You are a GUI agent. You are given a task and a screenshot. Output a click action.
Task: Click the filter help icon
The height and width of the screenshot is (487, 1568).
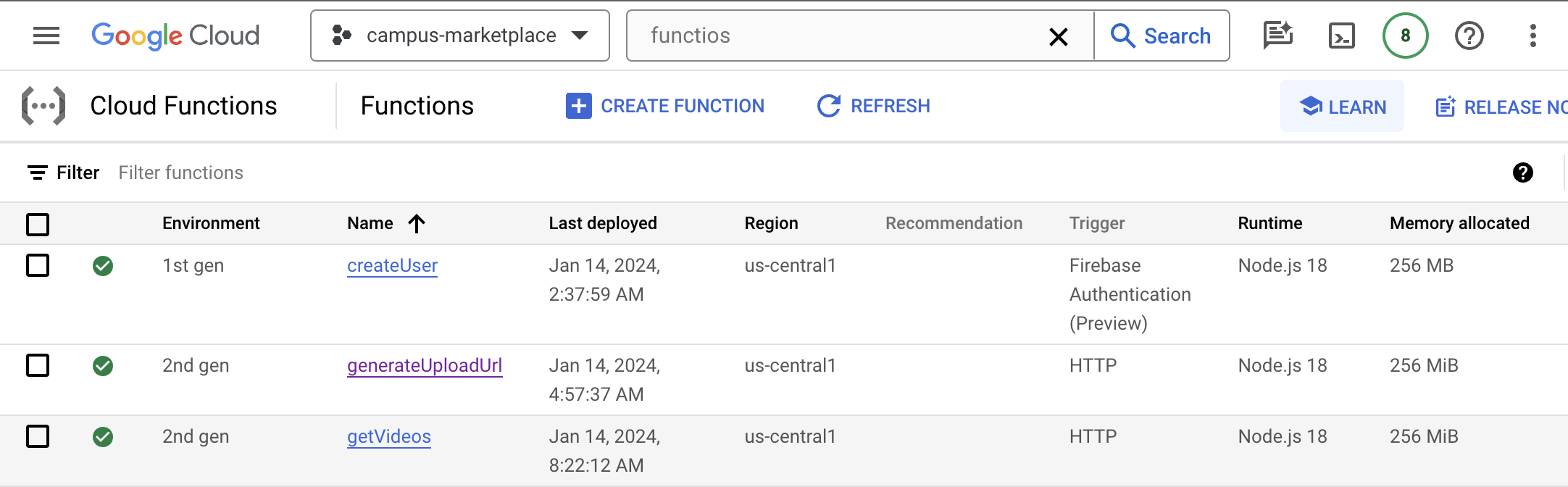[x=1522, y=172]
